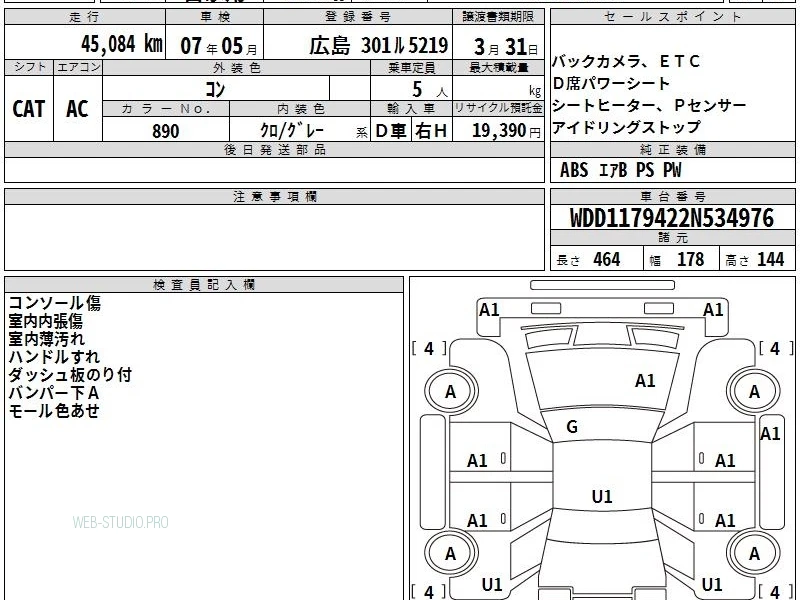Select inspector note ダッシュ板のり付
Viewport: 800px width, 600px height.
pyautogui.click(x=70, y=374)
